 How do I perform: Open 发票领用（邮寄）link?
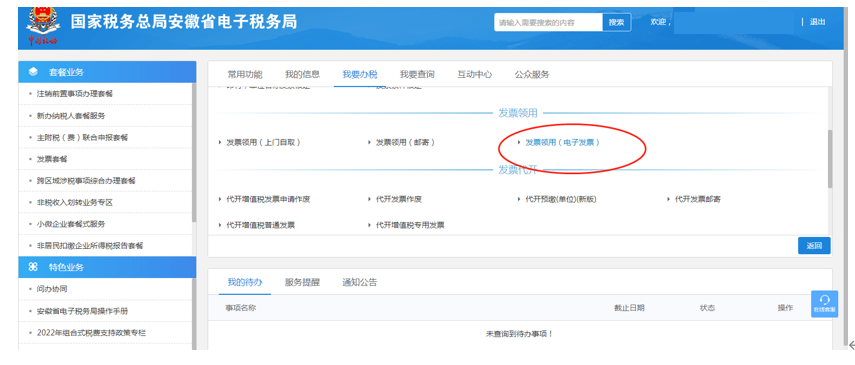point(405,142)
